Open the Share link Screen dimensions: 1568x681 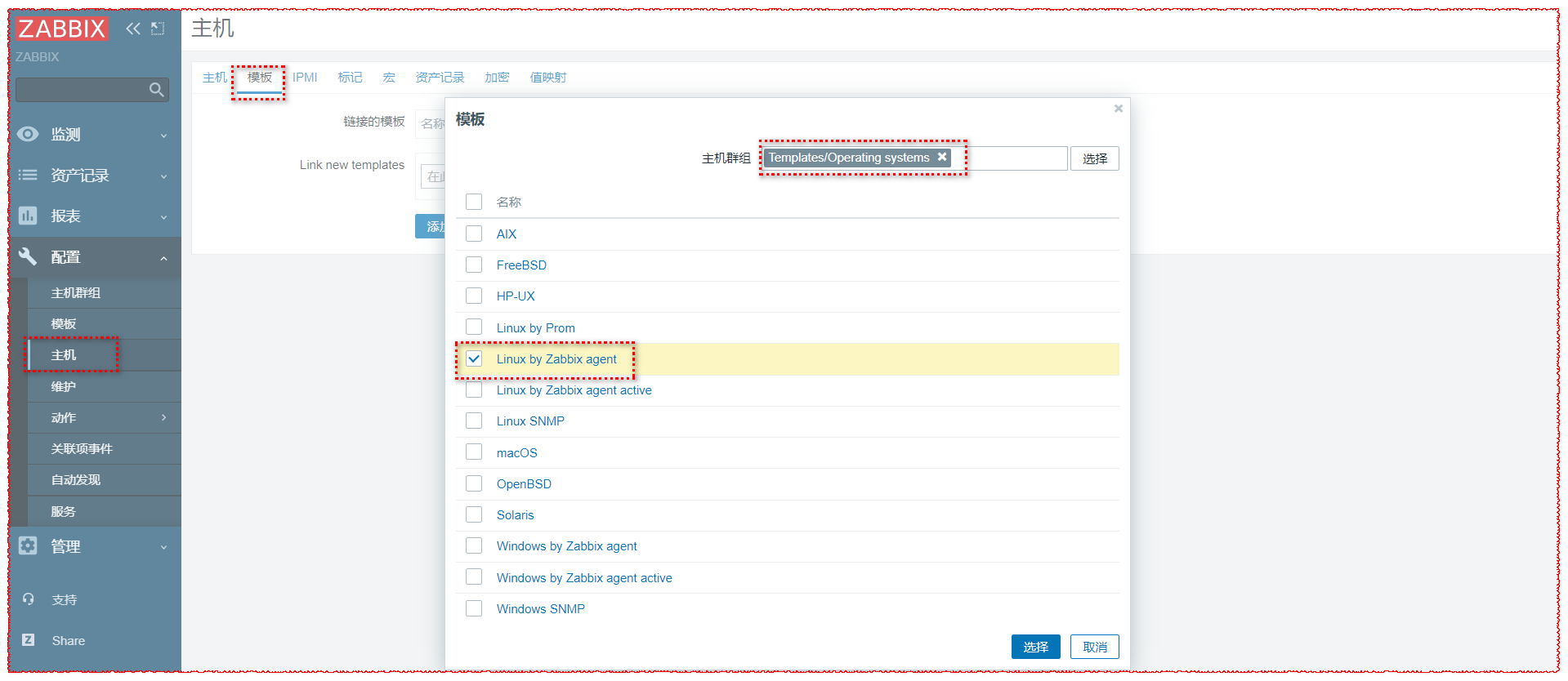pos(69,640)
